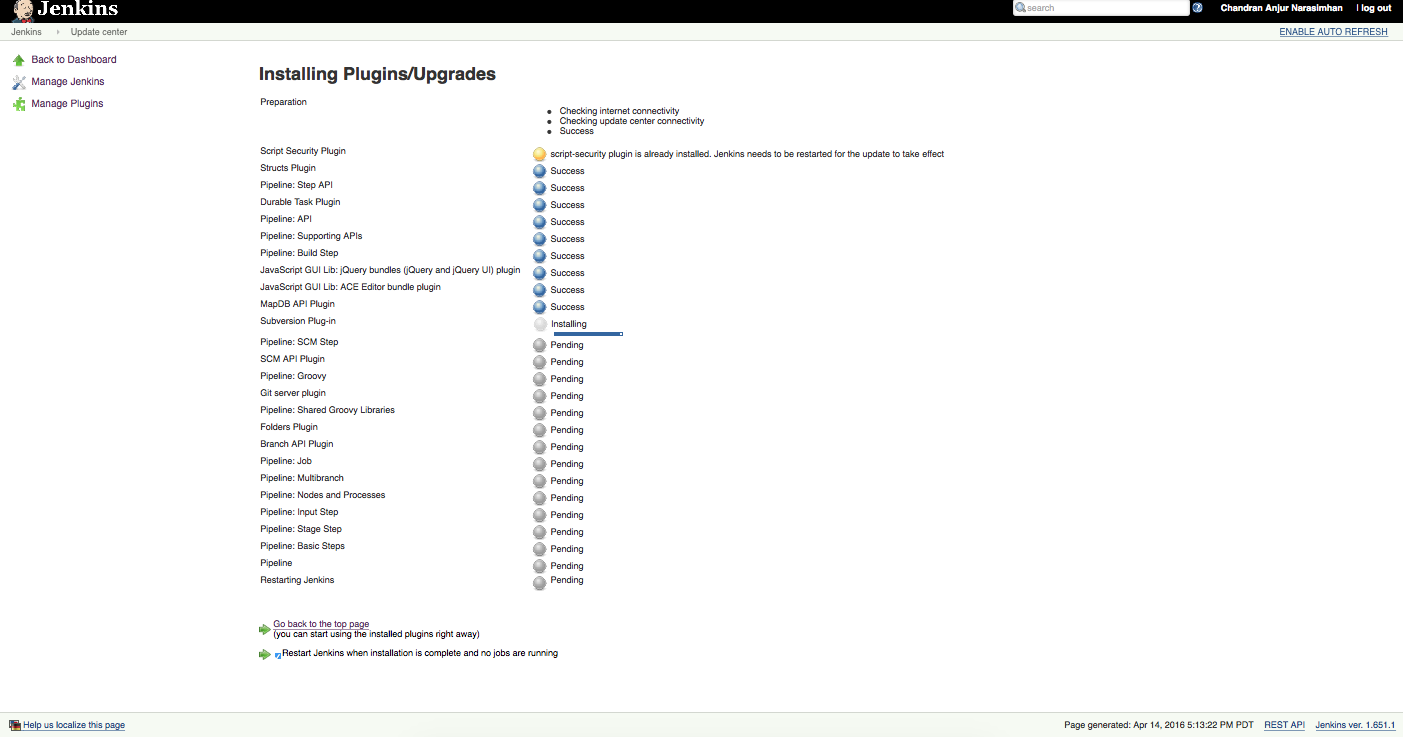Click the Help us localize icon in footer
The height and width of the screenshot is (737, 1403).
(x=15, y=725)
